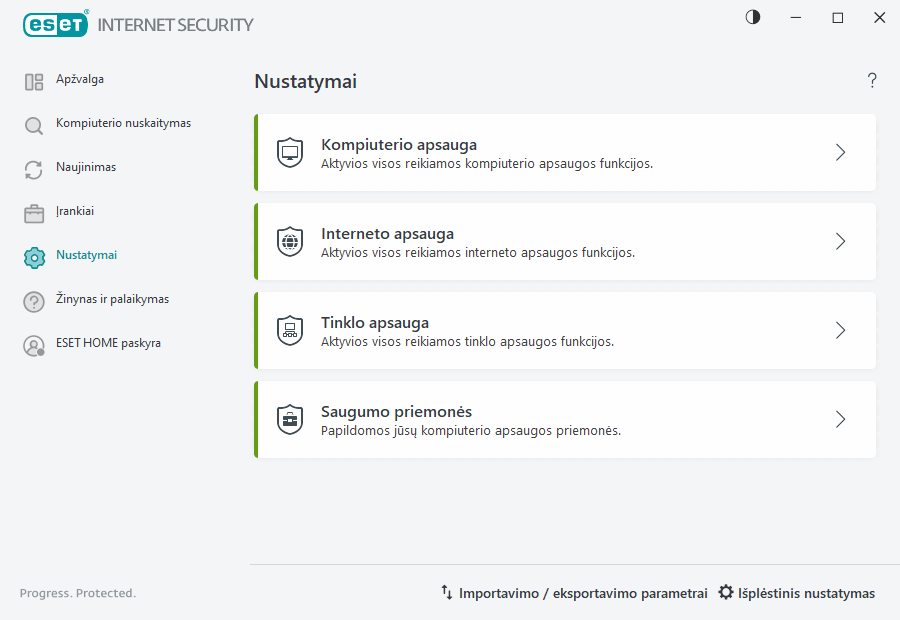Click the Interneto apsauga globe shield icon

pos(290,241)
